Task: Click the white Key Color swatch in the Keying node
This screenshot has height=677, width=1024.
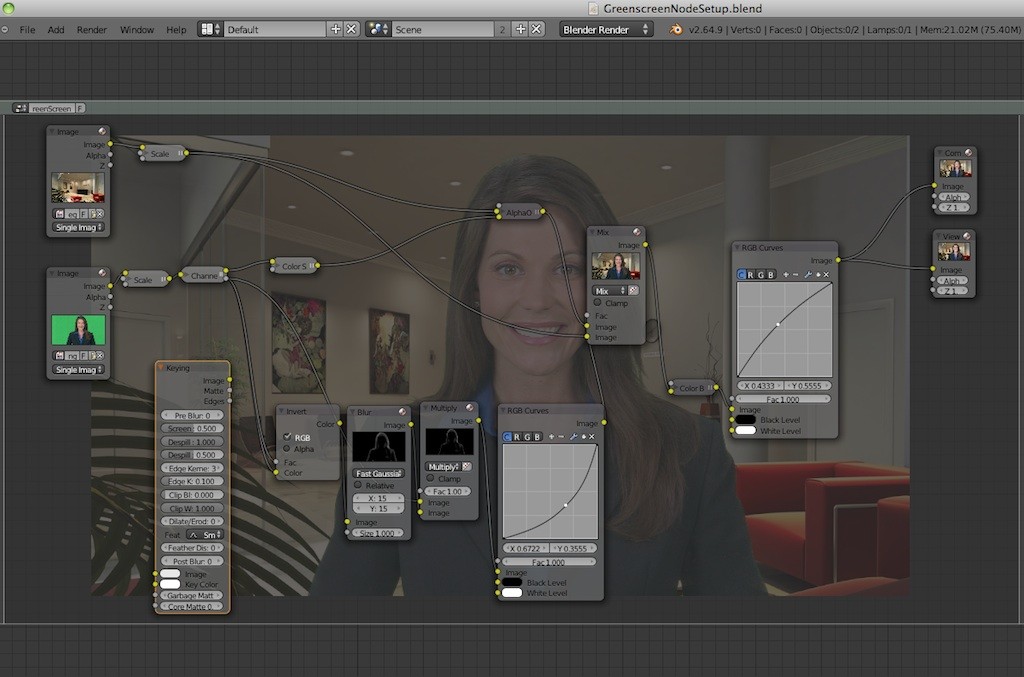Action: click(170, 585)
